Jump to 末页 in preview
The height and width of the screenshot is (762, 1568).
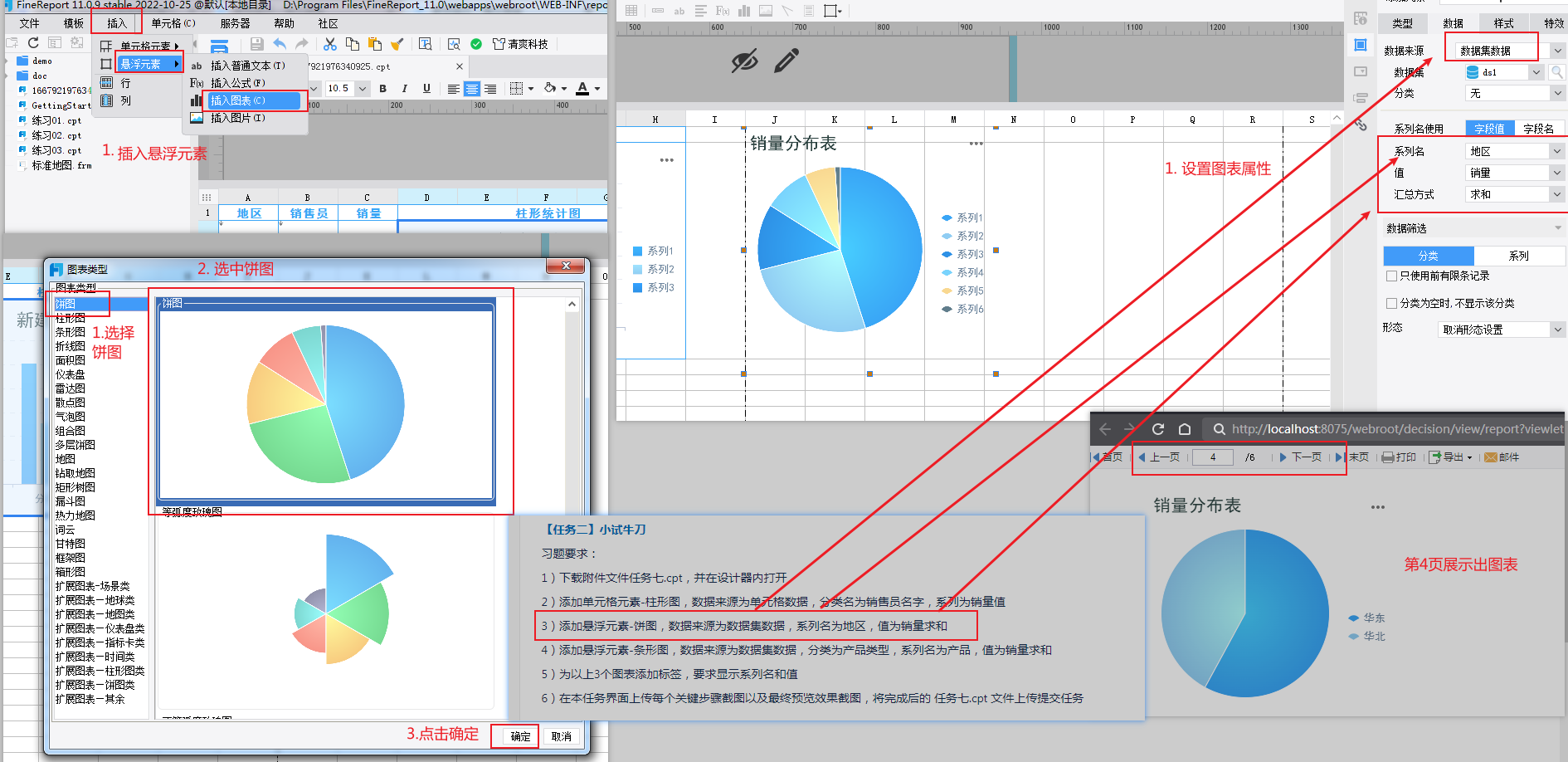click(1352, 457)
